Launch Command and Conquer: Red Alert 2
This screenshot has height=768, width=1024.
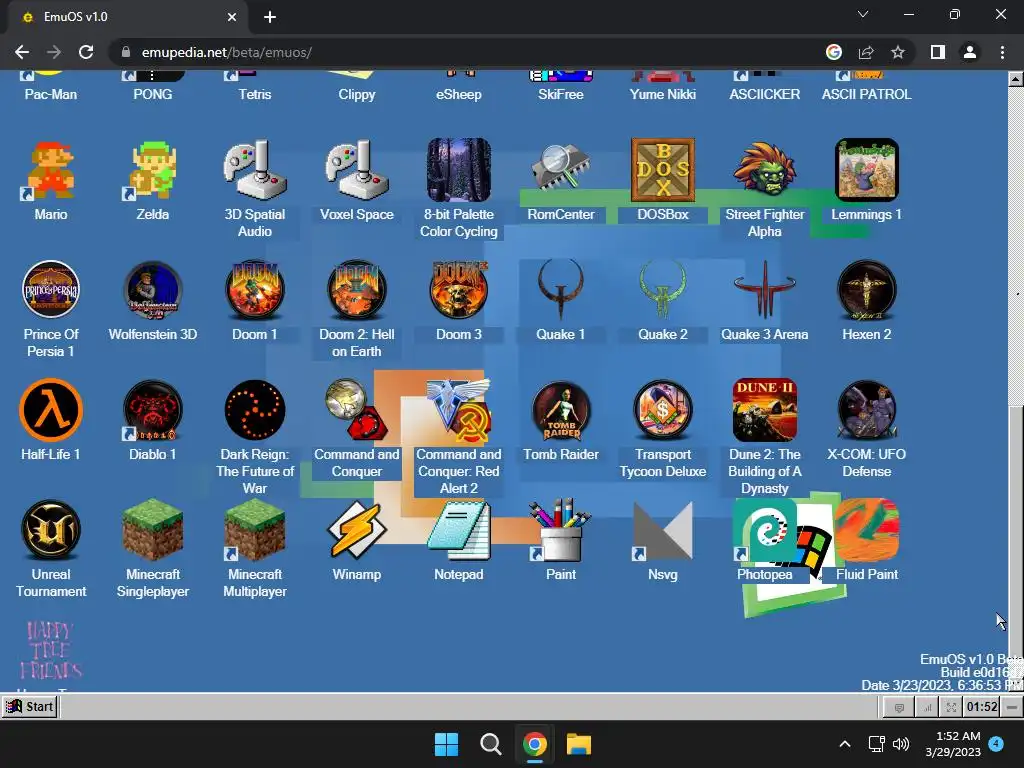458,411
